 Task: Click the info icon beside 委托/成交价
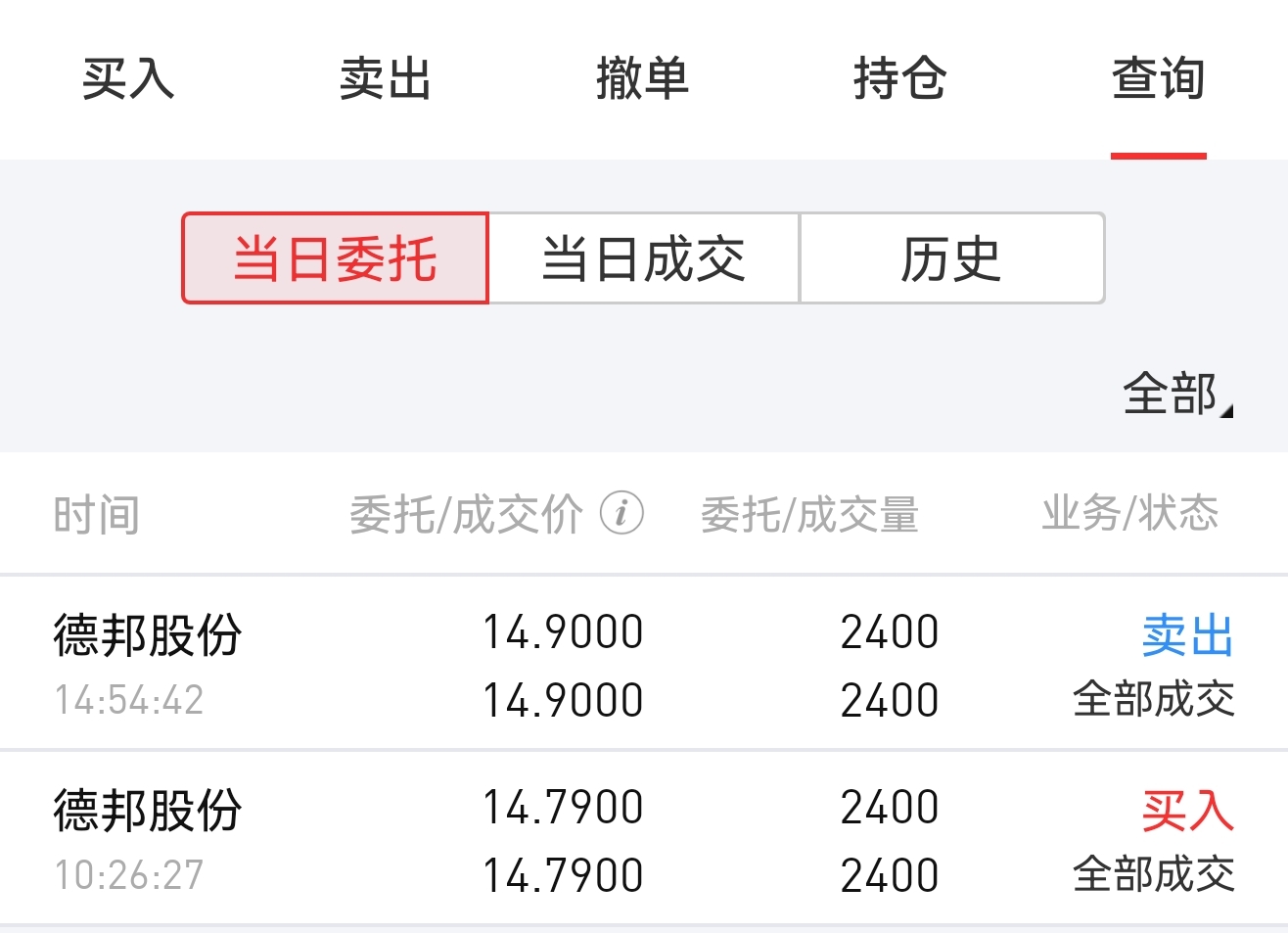point(621,512)
